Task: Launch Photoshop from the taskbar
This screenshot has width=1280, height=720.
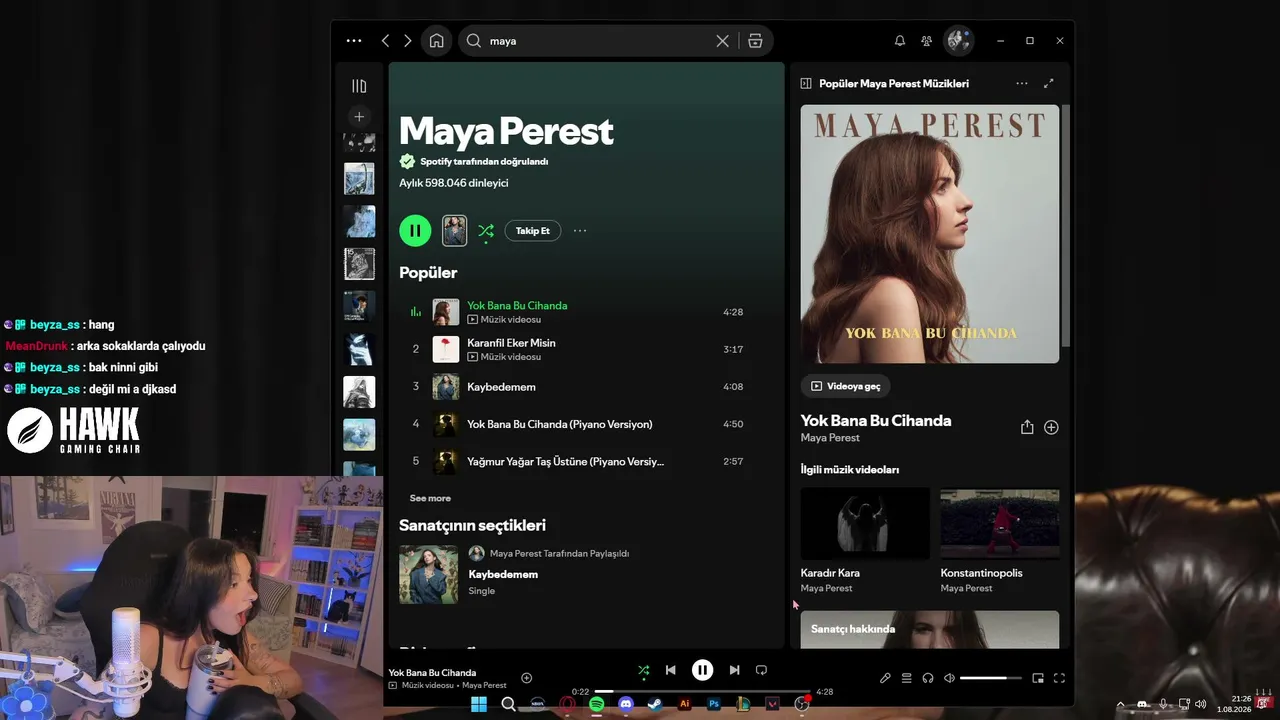Action: [714, 704]
